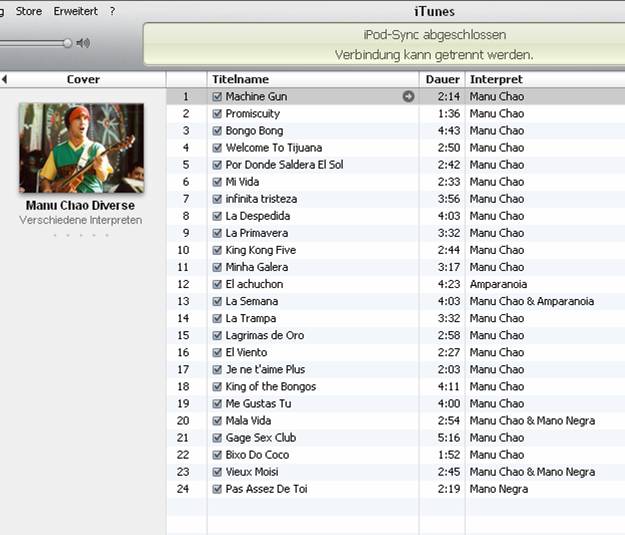Click the Cover column header

tap(83, 79)
